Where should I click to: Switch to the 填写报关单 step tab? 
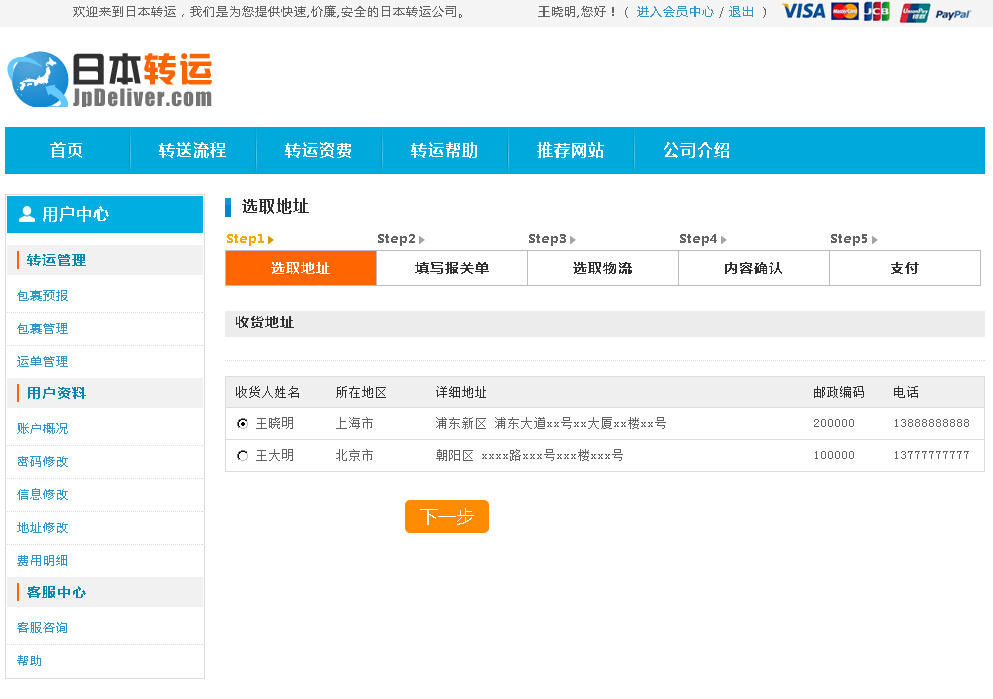452,267
